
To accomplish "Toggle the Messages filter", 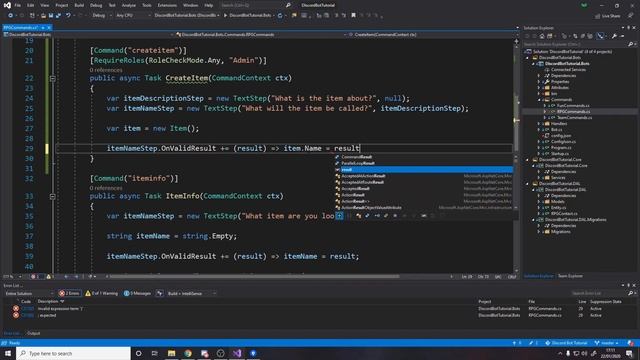I will [137, 293].
